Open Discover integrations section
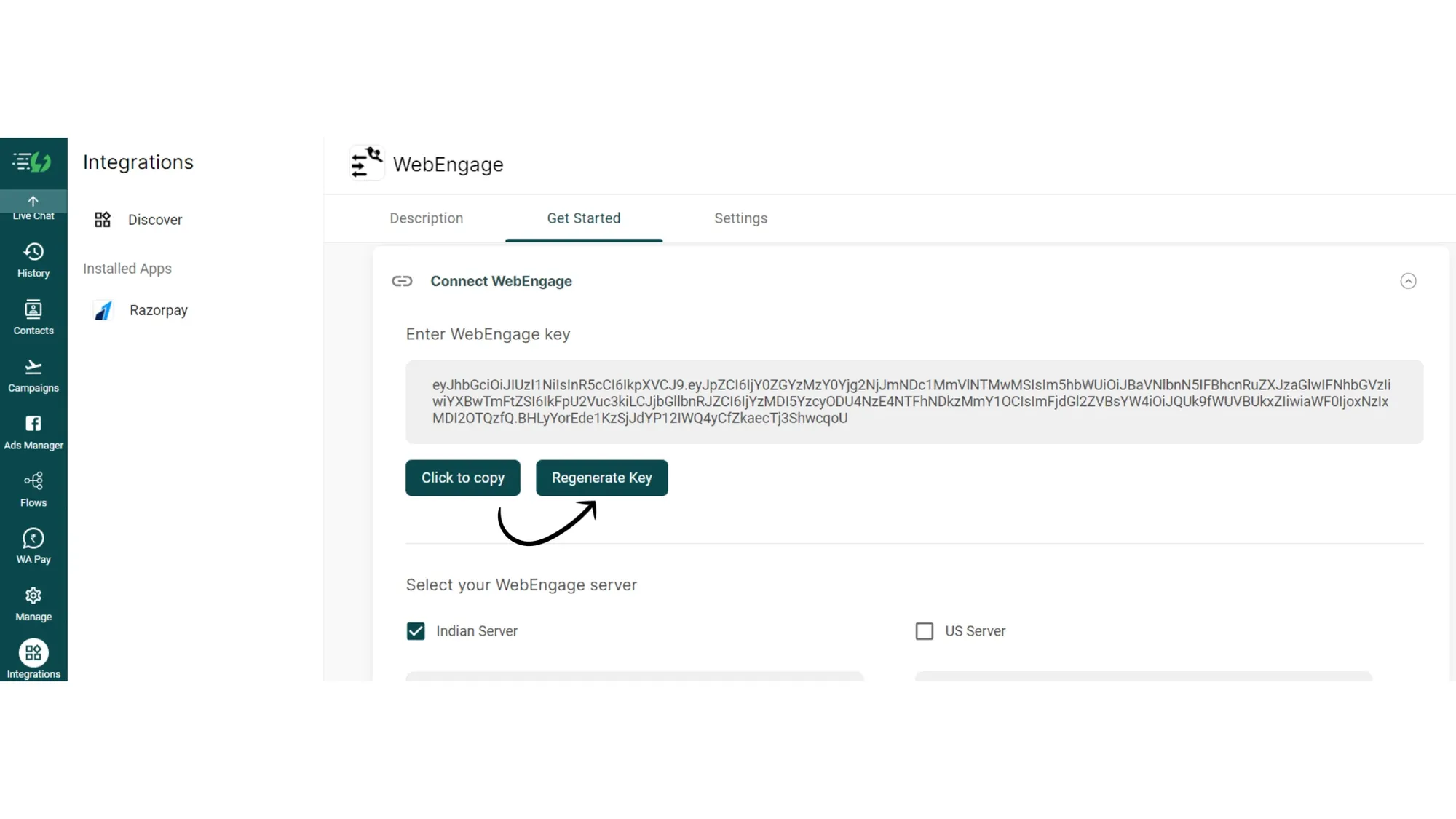Viewport: 1456px width, 819px height. click(x=155, y=219)
